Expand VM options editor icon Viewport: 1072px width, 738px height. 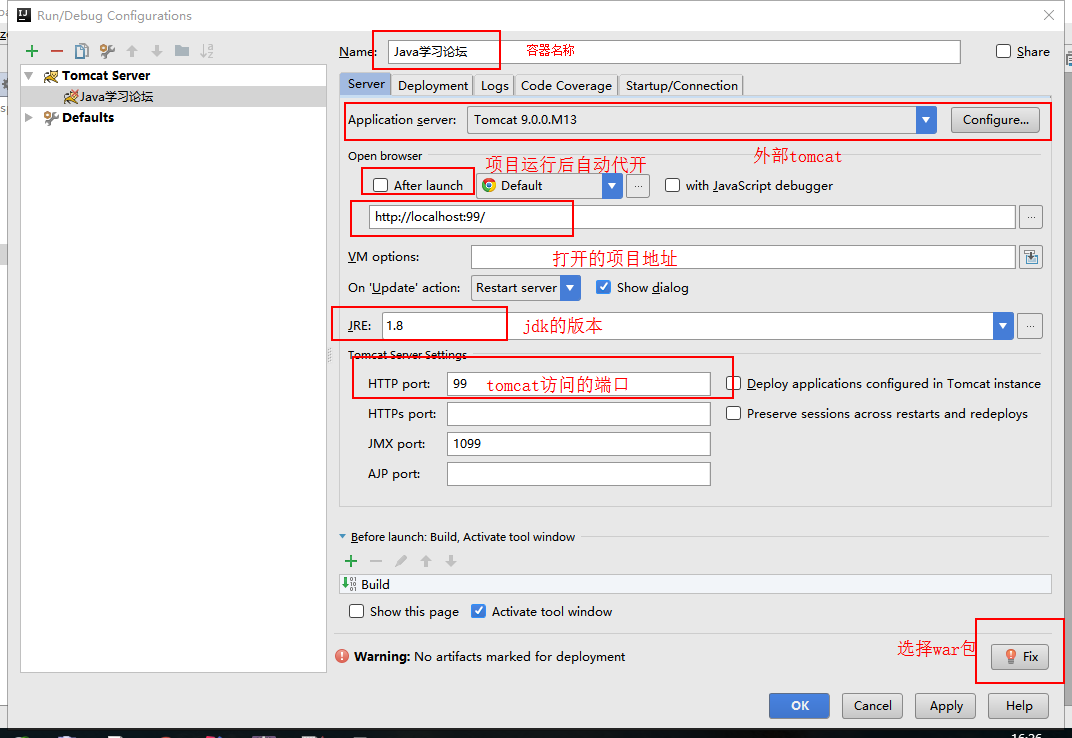coord(1031,257)
